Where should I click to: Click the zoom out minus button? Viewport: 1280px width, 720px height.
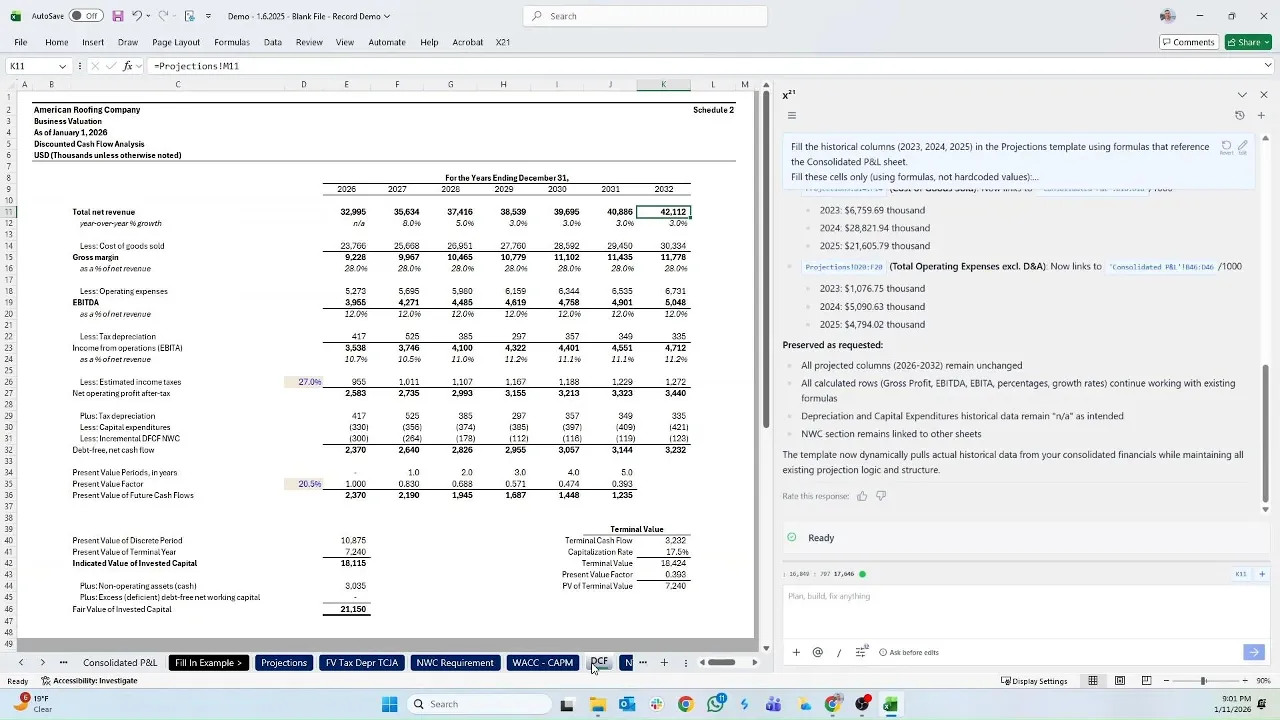pos(1167,681)
